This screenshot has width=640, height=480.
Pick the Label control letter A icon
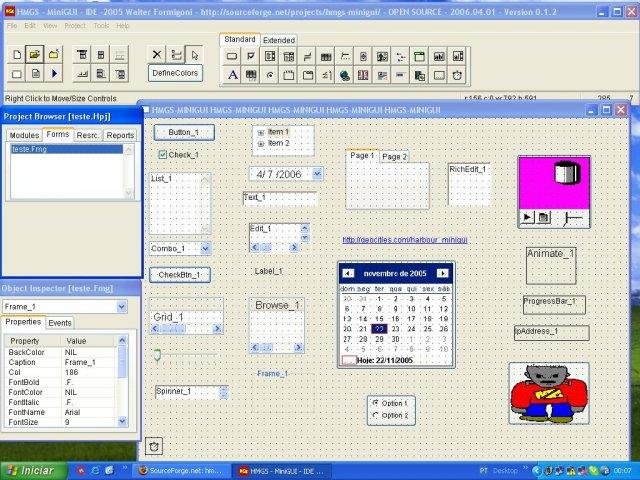coord(232,75)
